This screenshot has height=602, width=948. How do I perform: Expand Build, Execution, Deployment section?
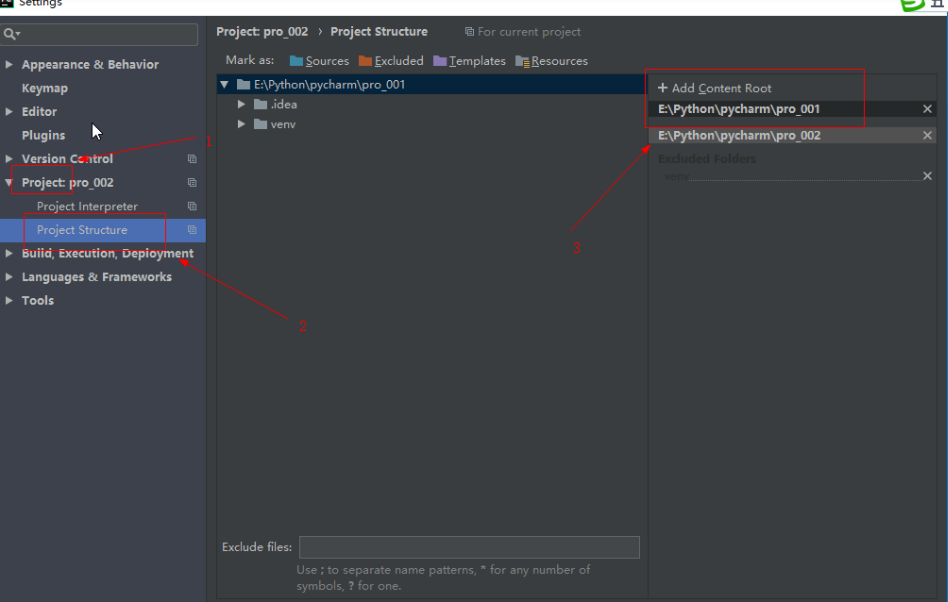pyautogui.click(x=9, y=253)
